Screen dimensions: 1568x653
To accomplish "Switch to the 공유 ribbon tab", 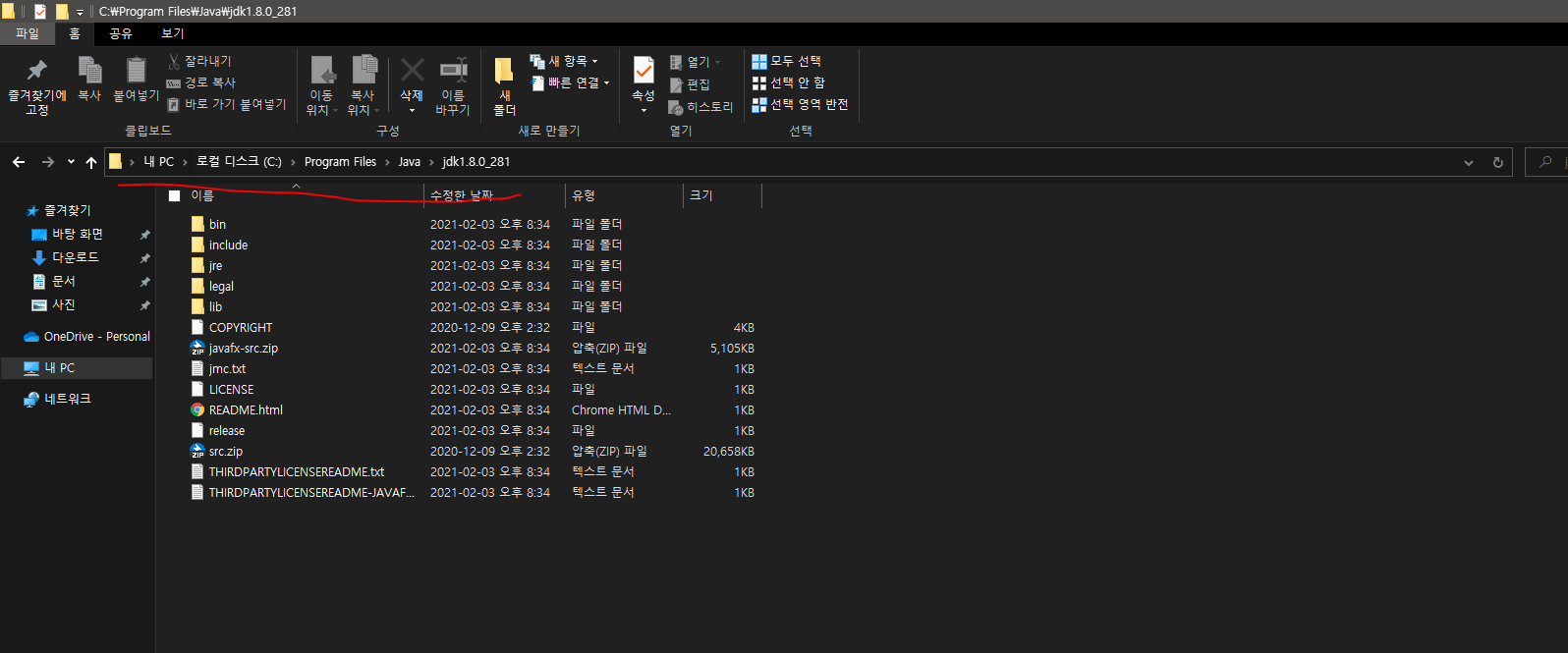I will (120, 33).
